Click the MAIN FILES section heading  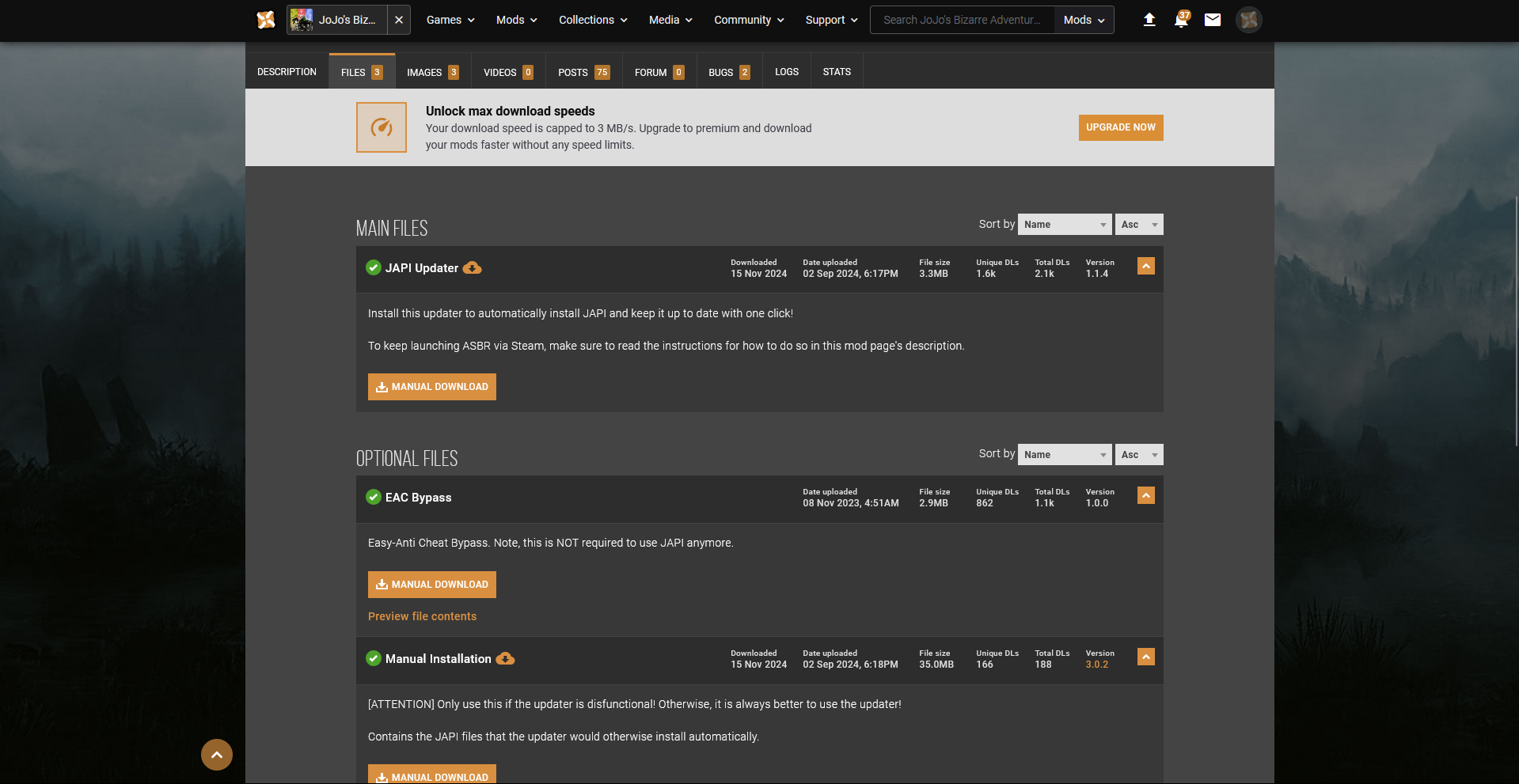click(x=392, y=229)
